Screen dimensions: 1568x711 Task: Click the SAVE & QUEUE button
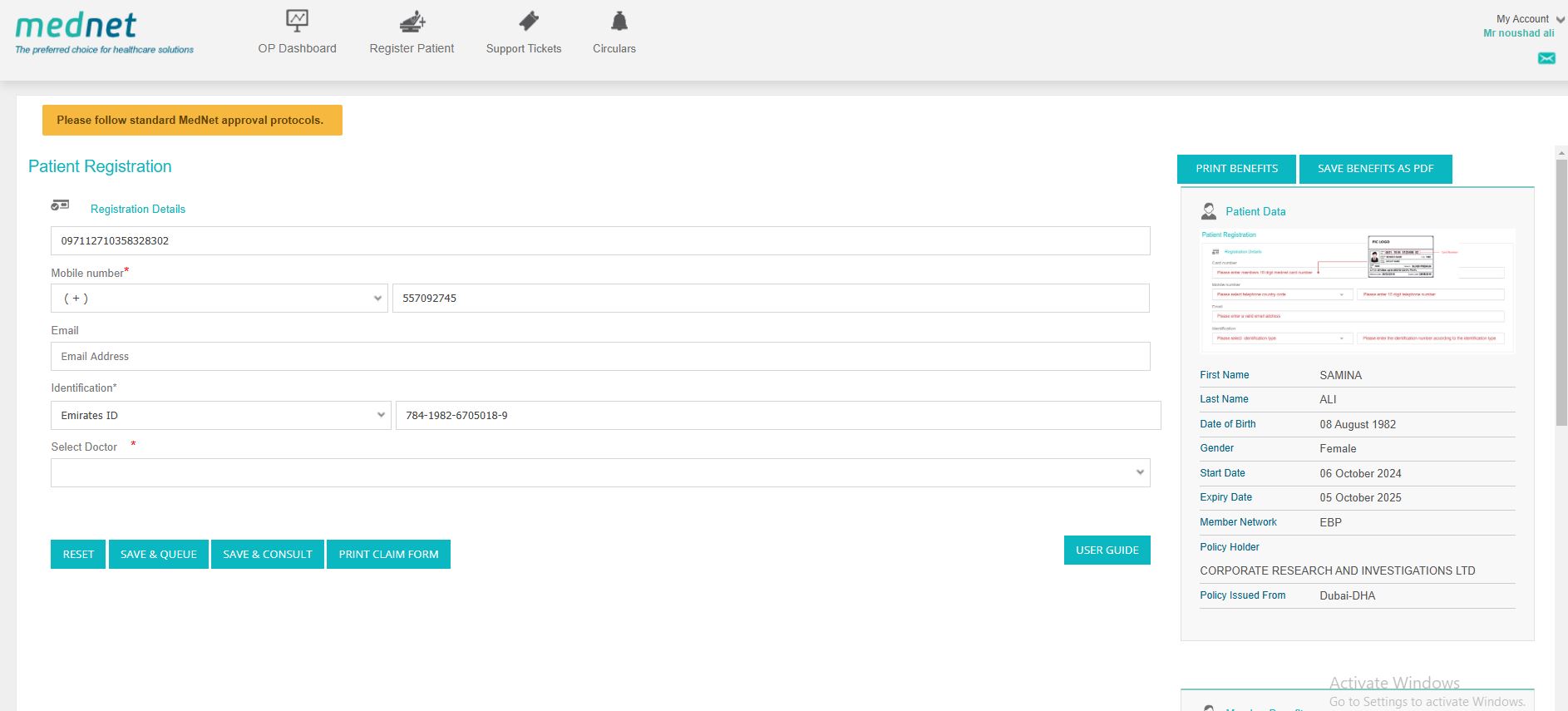[x=159, y=554]
